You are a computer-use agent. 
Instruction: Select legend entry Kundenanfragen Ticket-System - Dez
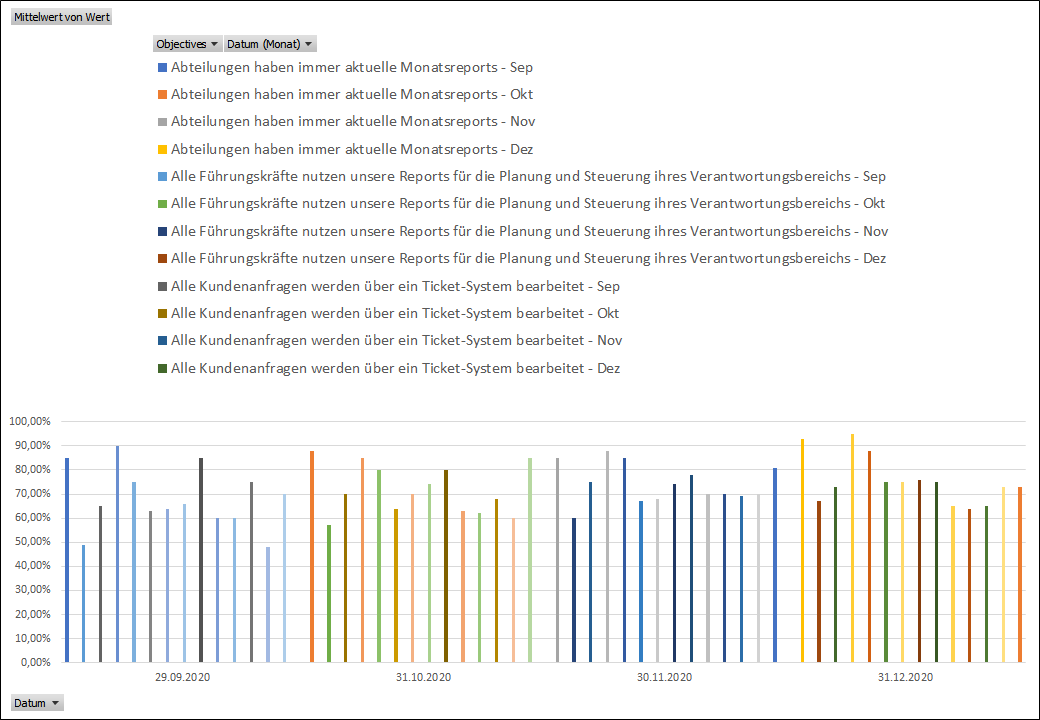(x=389, y=368)
